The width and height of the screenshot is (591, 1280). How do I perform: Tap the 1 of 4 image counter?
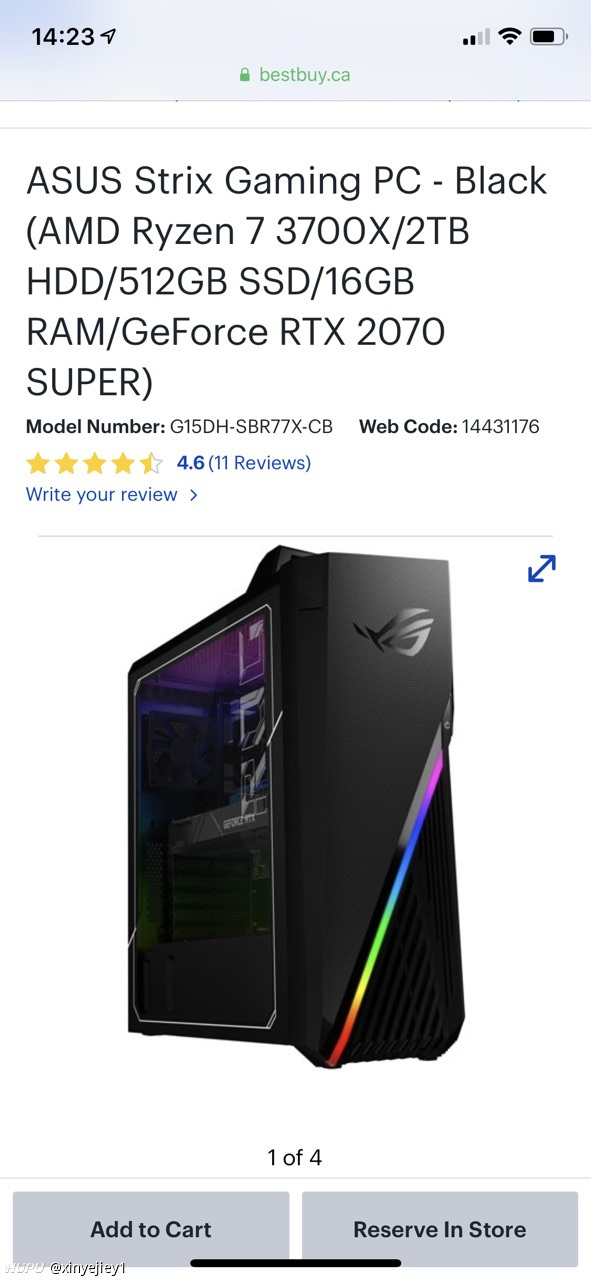tap(295, 1158)
